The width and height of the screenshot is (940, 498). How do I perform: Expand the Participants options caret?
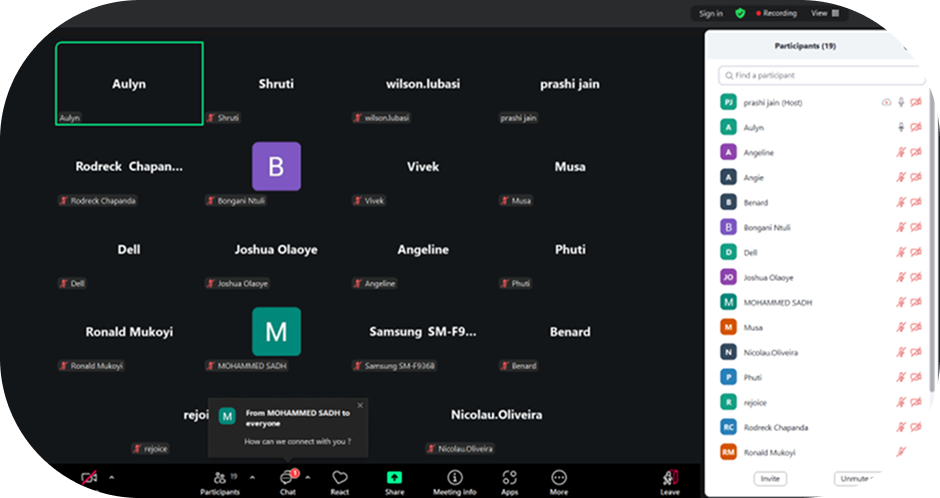(252, 478)
